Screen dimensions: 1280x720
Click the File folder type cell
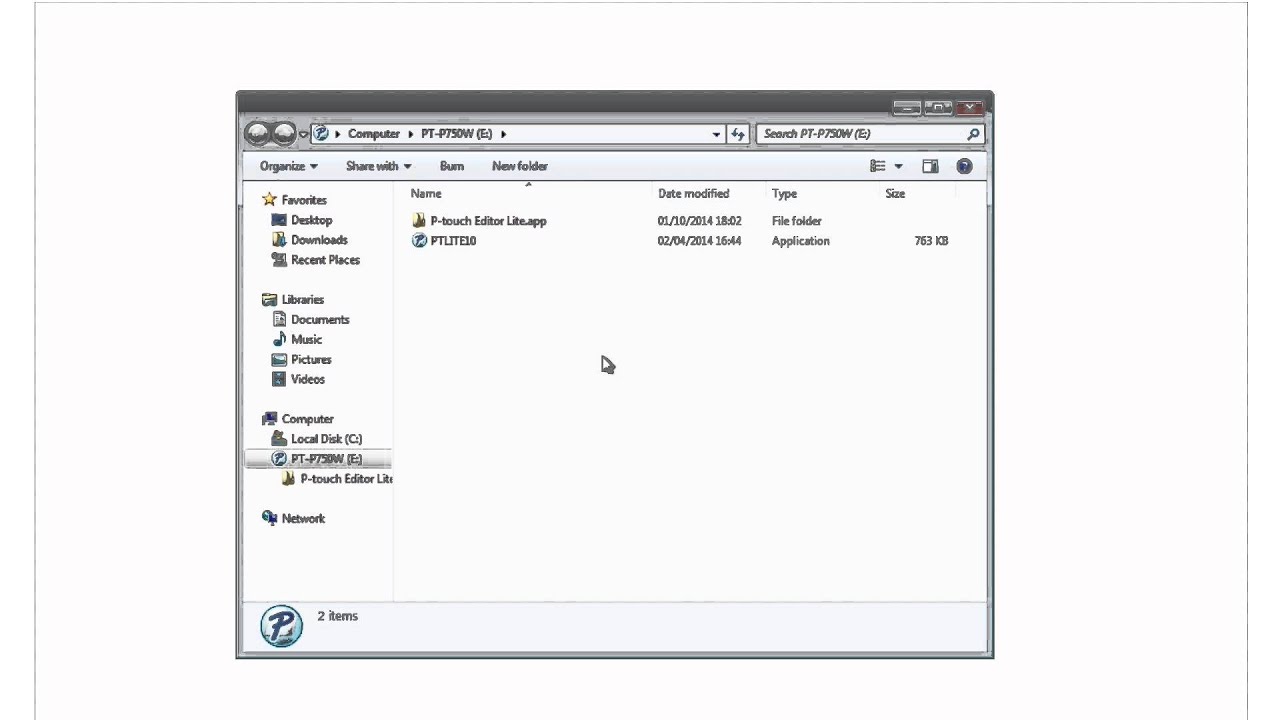coord(797,221)
